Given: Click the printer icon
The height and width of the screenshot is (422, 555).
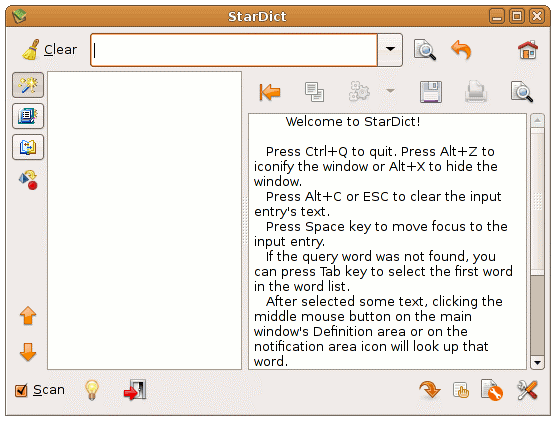Looking at the screenshot, I should 475,92.
